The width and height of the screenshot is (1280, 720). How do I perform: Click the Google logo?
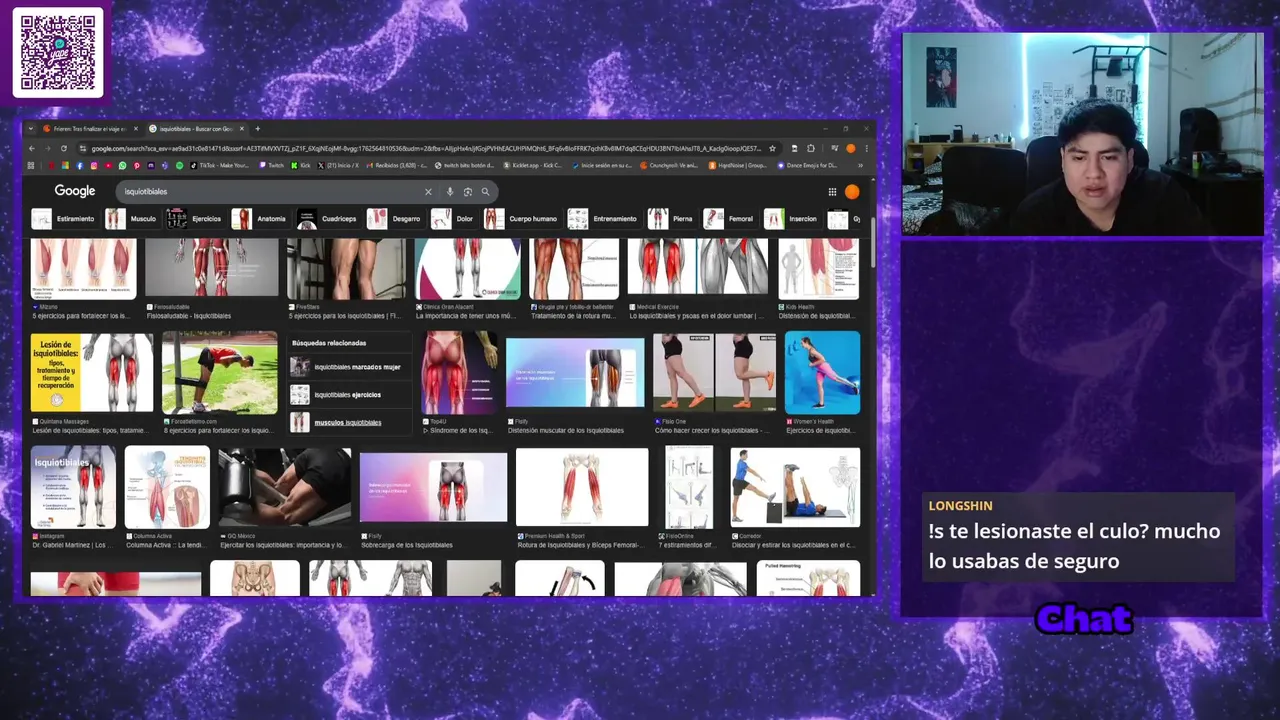coord(75,191)
